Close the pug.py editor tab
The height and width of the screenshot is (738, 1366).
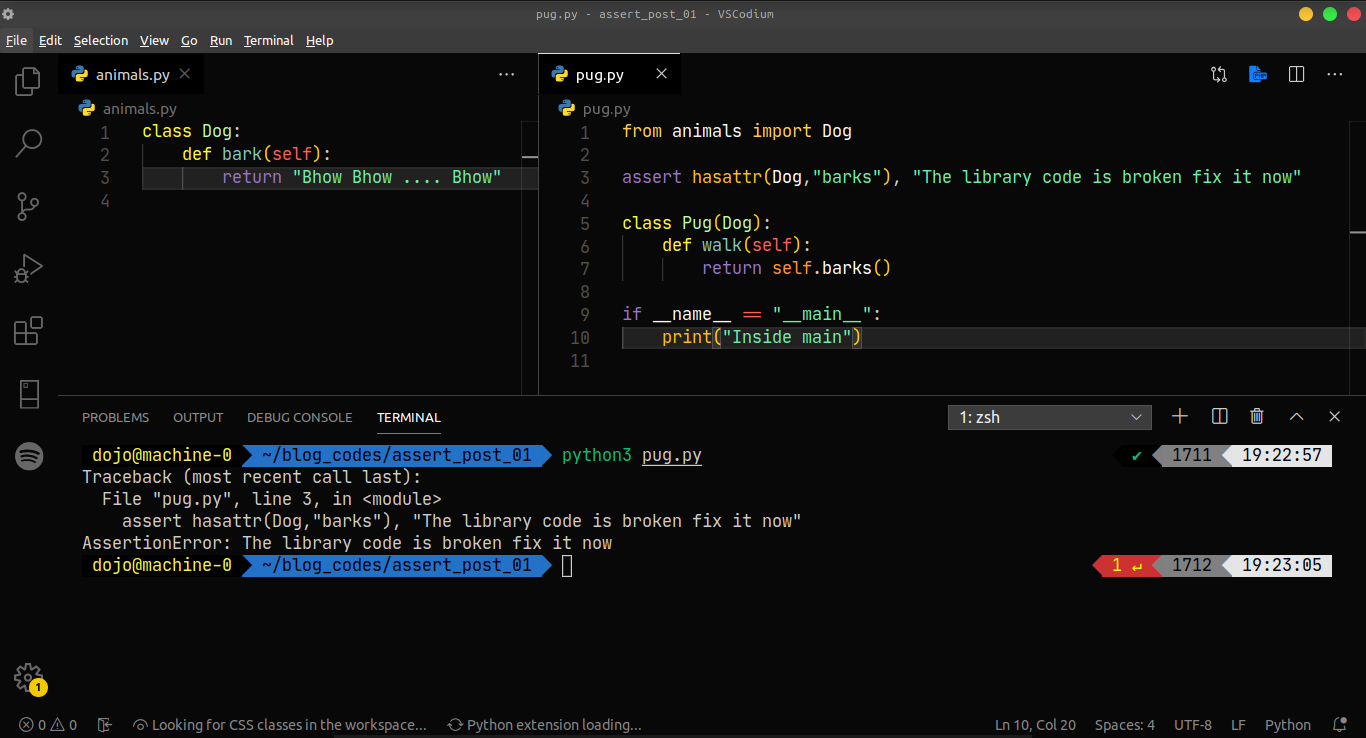[661, 74]
